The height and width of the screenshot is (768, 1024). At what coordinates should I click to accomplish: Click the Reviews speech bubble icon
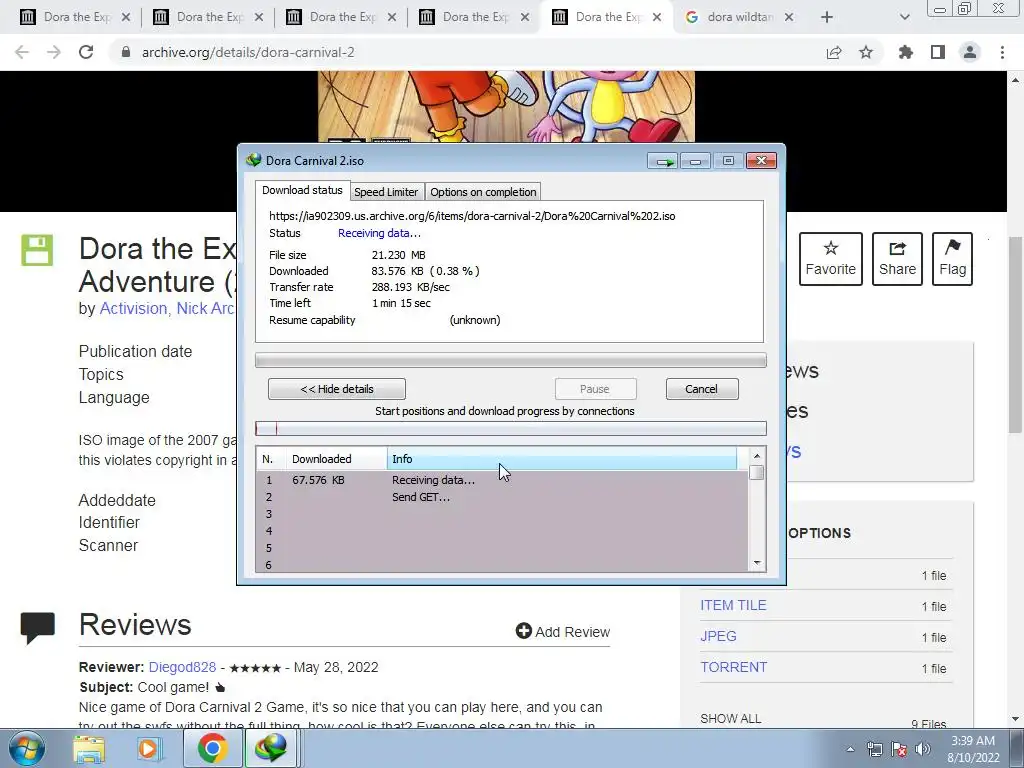click(37, 628)
